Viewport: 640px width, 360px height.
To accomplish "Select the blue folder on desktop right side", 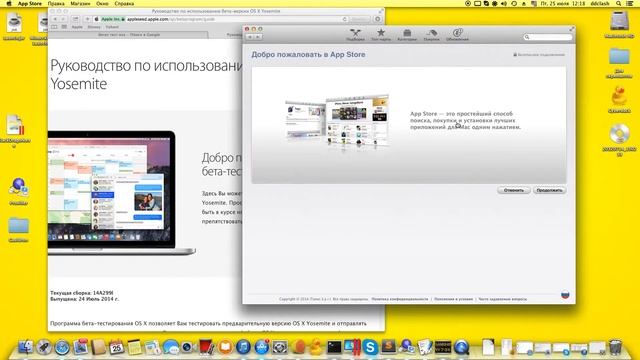I will (619, 57).
